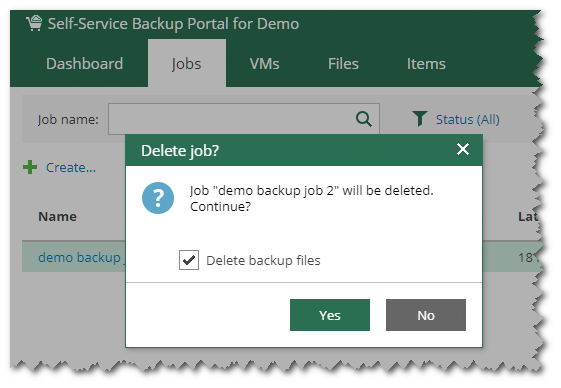Click the blue question mark icon
Image resolution: width=561 pixels, height=388 pixels.
(158, 198)
